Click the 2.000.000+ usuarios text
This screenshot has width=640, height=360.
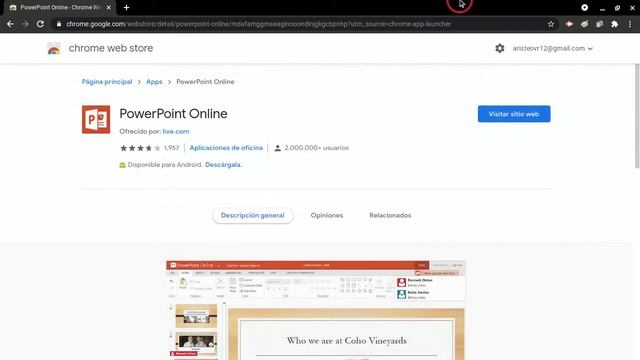(316, 148)
